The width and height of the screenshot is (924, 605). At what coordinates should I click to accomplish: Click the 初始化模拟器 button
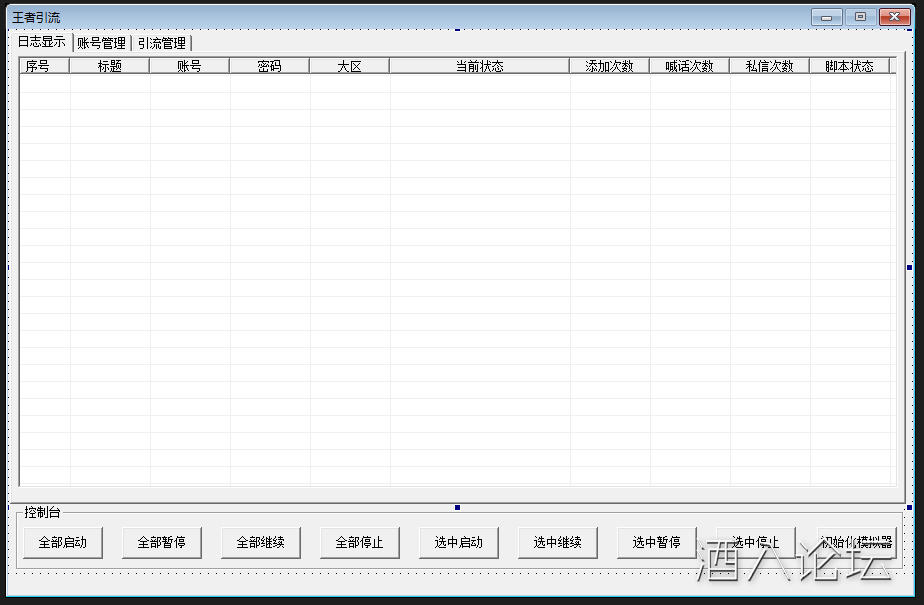[856, 542]
